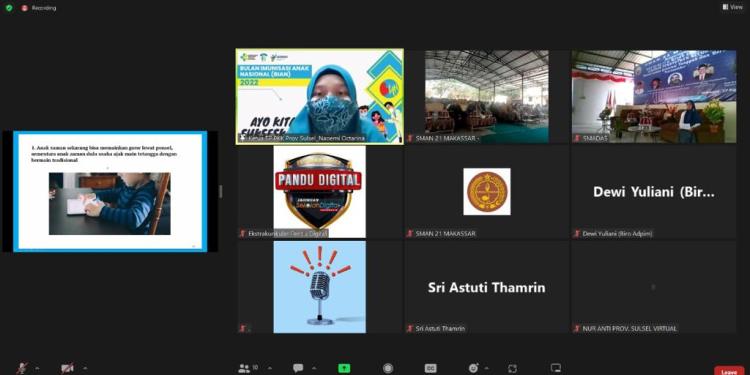Click the child-with-tablet photo in shared slide
Screen dimensions: 750x375
point(110,204)
